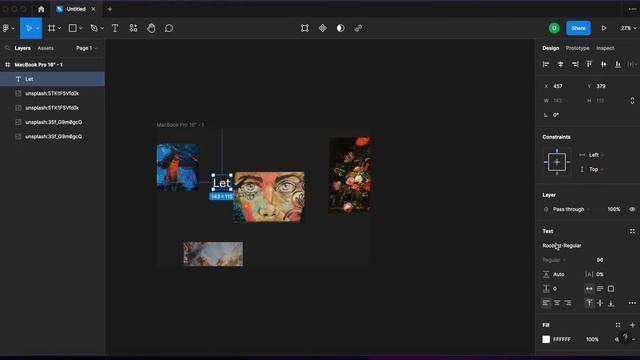Open the Resources tool
This screenshot has height=360, width=640.
point(133,28)
